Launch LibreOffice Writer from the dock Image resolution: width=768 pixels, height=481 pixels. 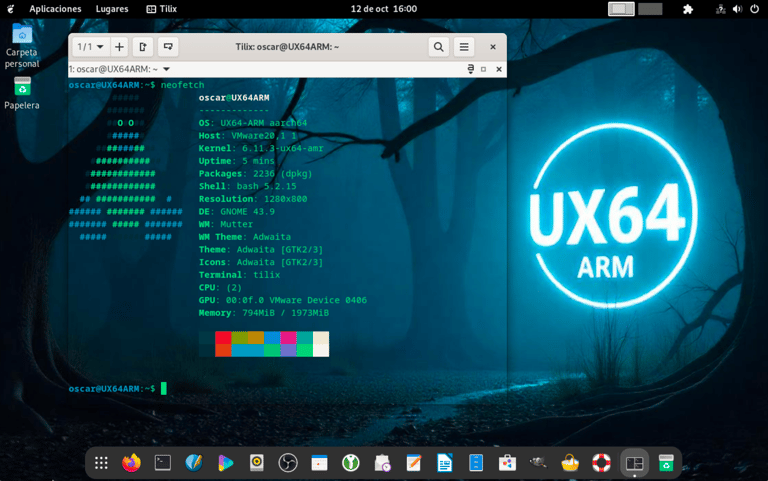445,463
